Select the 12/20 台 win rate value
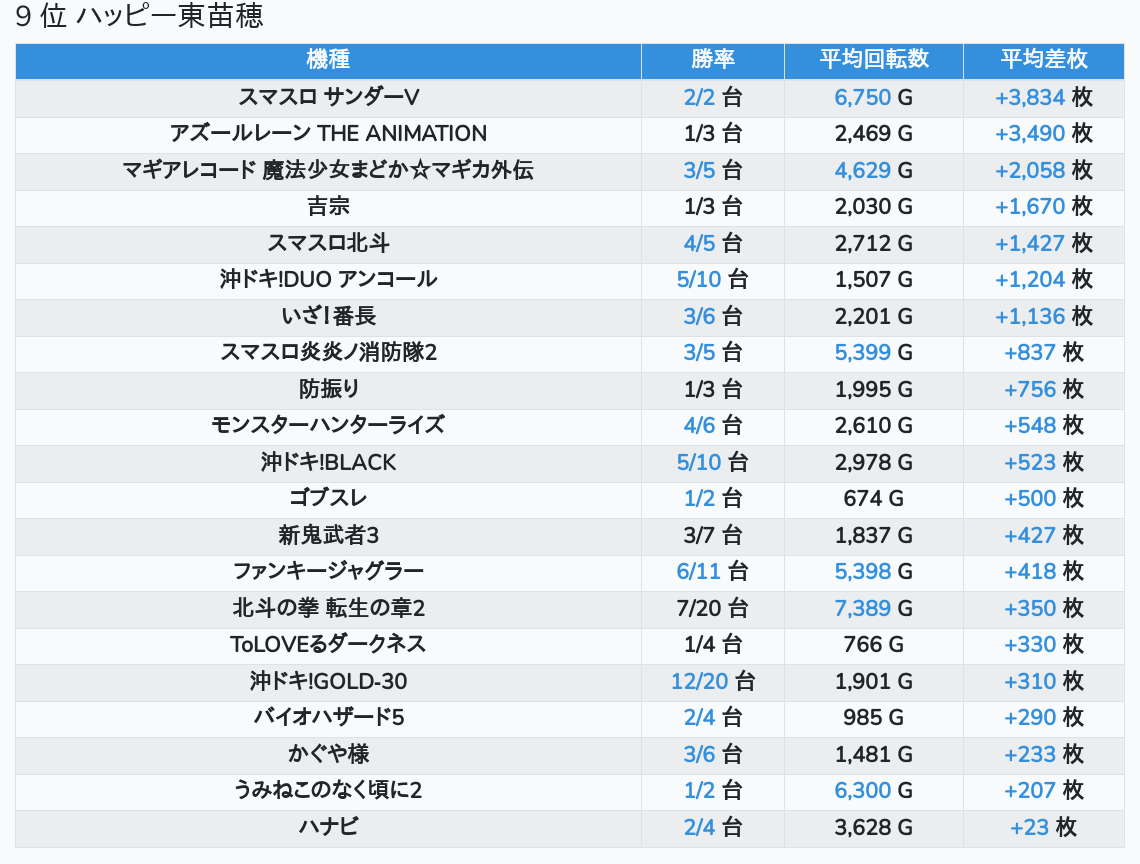1140x864 pixels. [x=712, y=681]
